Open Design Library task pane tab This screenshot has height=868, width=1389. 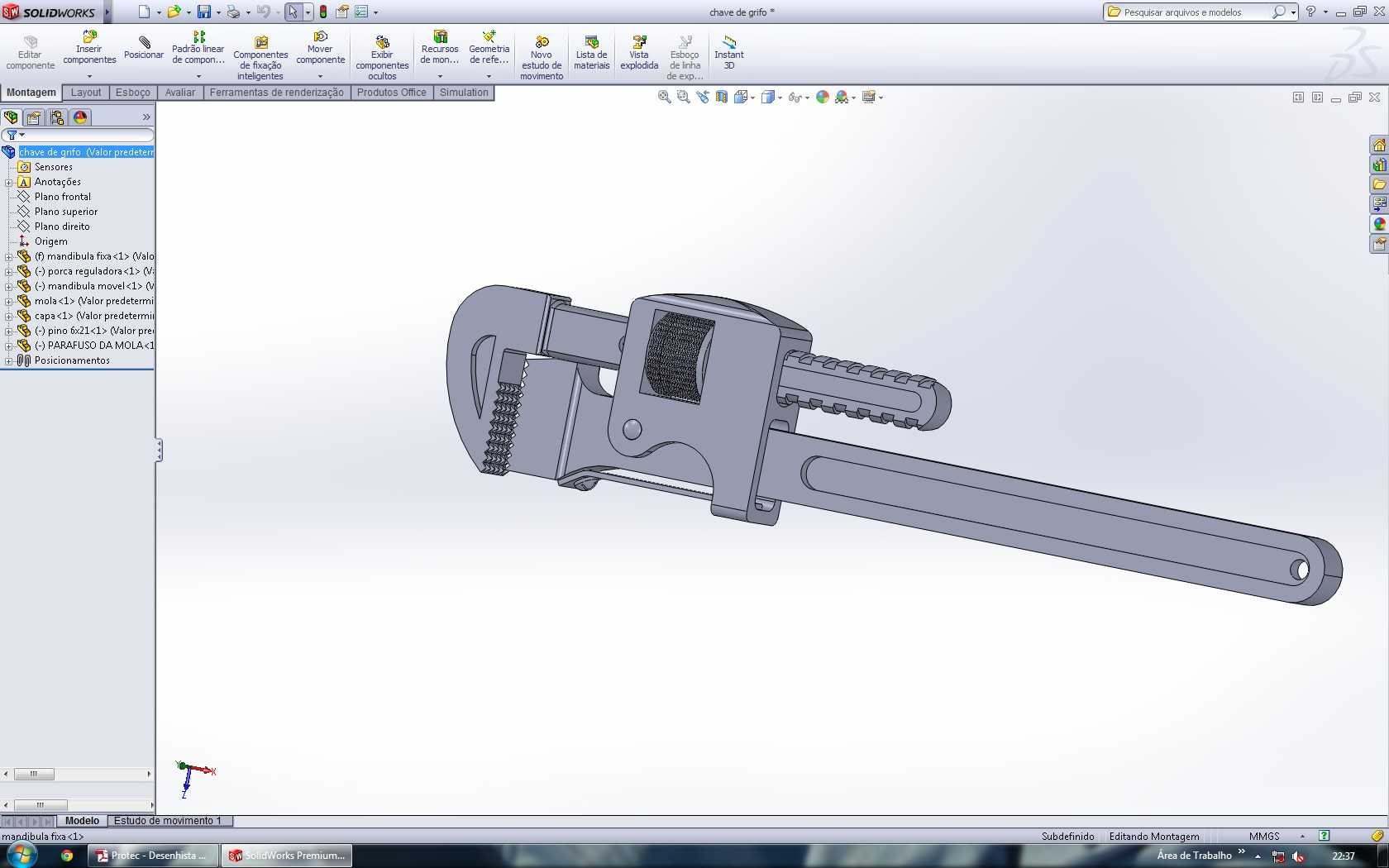click(x=1379, y=165)
